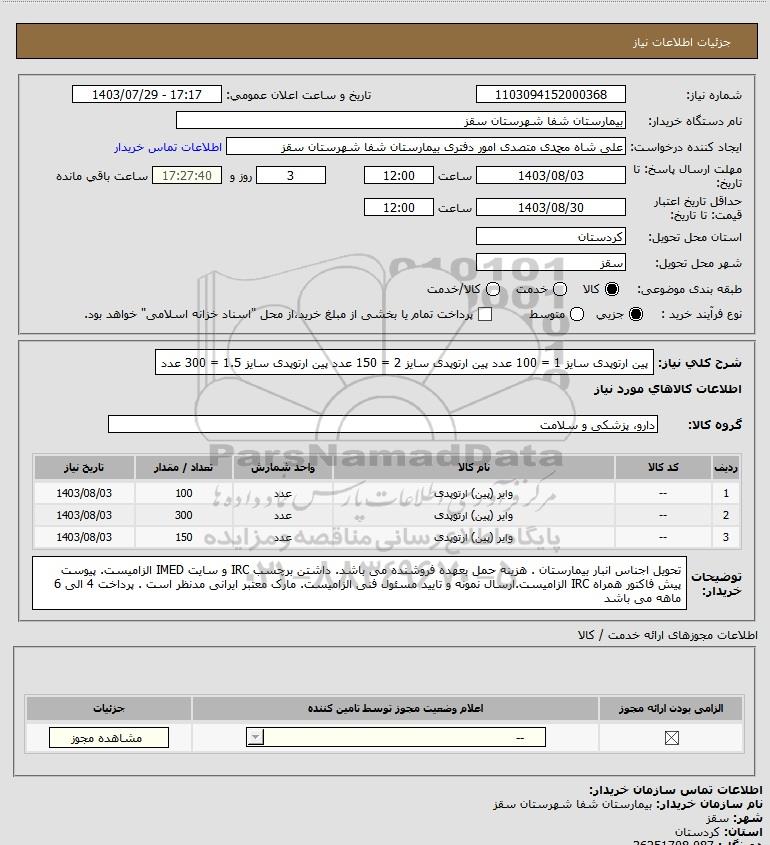Click 'اعلام وضعیت مجوز توسط تامین کننده' header

396,708
